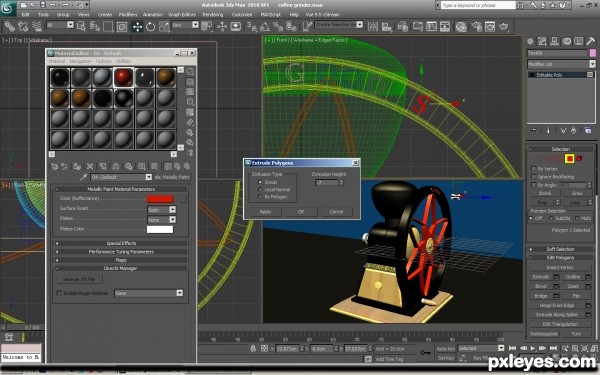Select the Local Normal extrusion type
The width and height of the screenshot is (600, 375).
260,189
